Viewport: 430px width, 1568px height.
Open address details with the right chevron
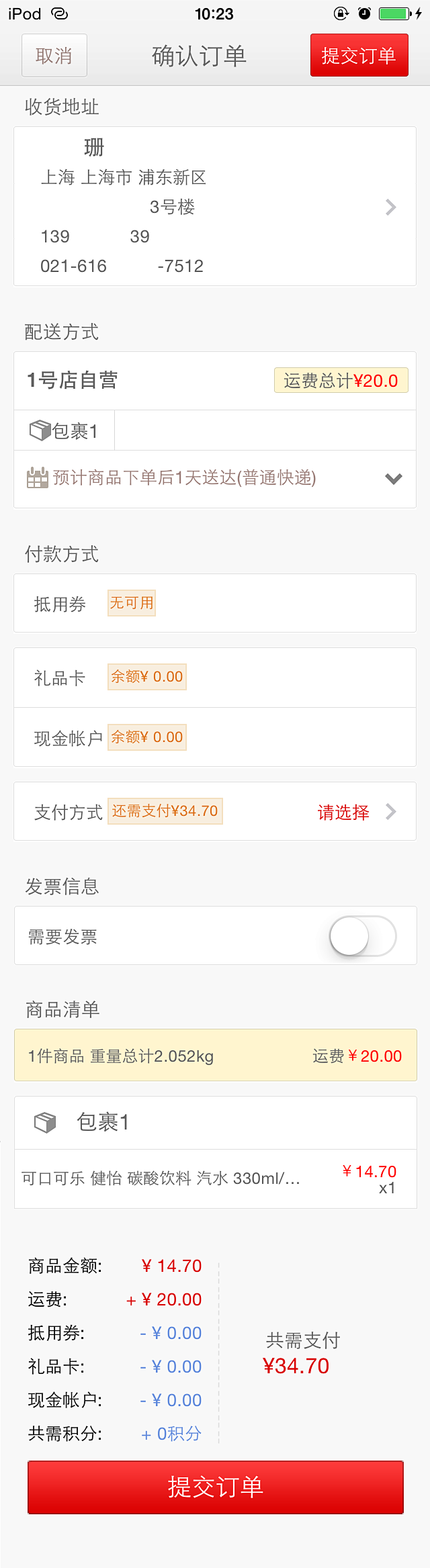tap(390, 207)
